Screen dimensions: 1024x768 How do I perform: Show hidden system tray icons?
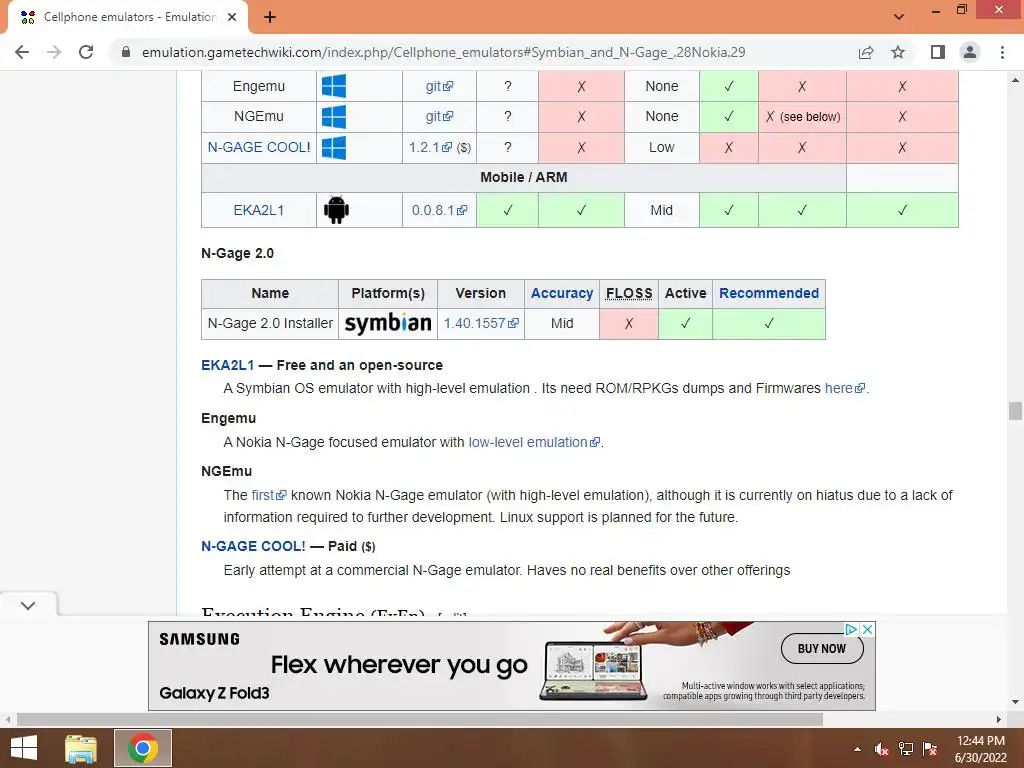(857, 749)
